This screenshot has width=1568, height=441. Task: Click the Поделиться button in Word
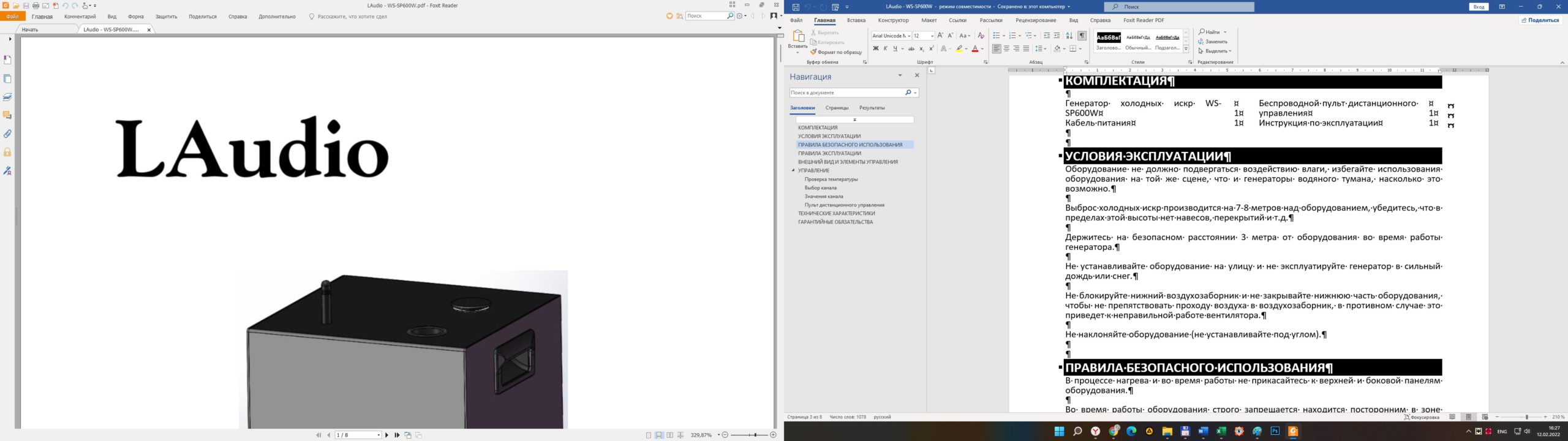1539,20
